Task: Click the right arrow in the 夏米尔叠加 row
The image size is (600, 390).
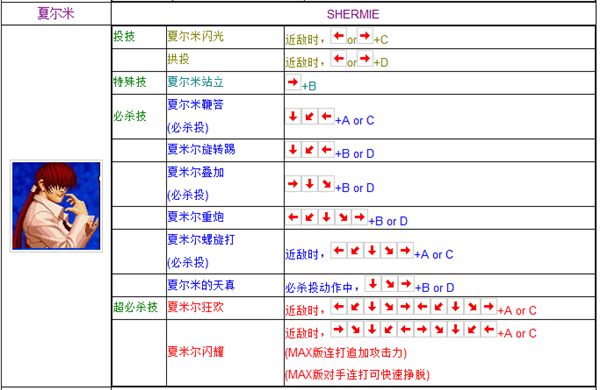Action: coord(293,184)
